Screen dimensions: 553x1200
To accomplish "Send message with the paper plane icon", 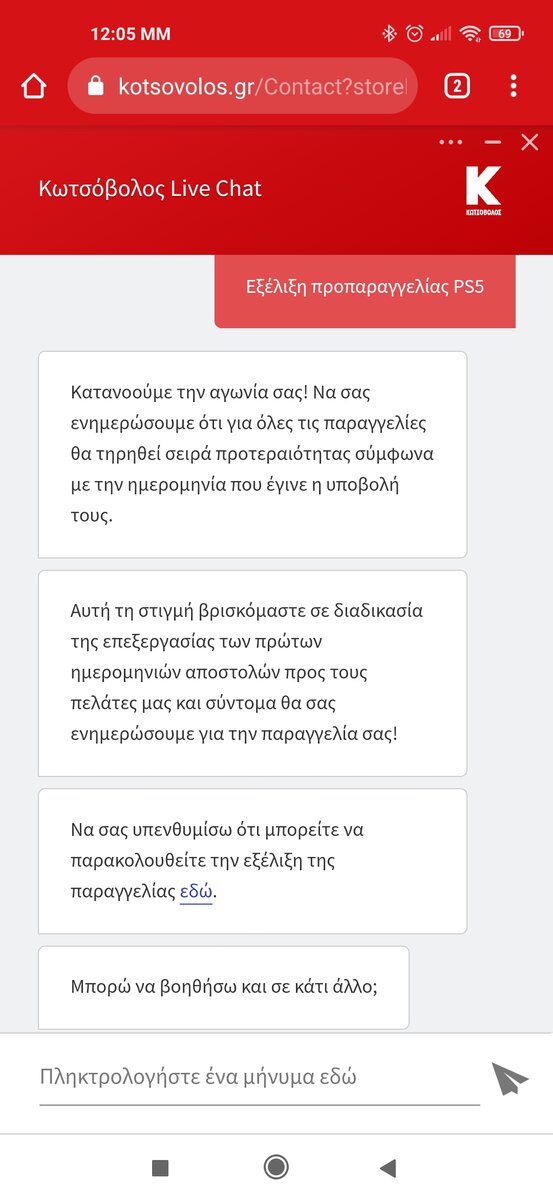I will pos(509,1079).
